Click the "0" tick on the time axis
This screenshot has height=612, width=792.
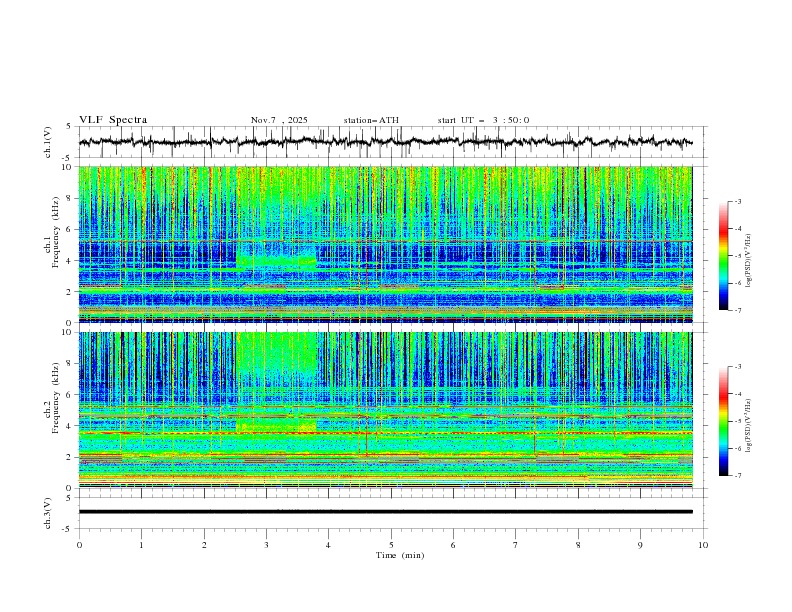(79, 545)
